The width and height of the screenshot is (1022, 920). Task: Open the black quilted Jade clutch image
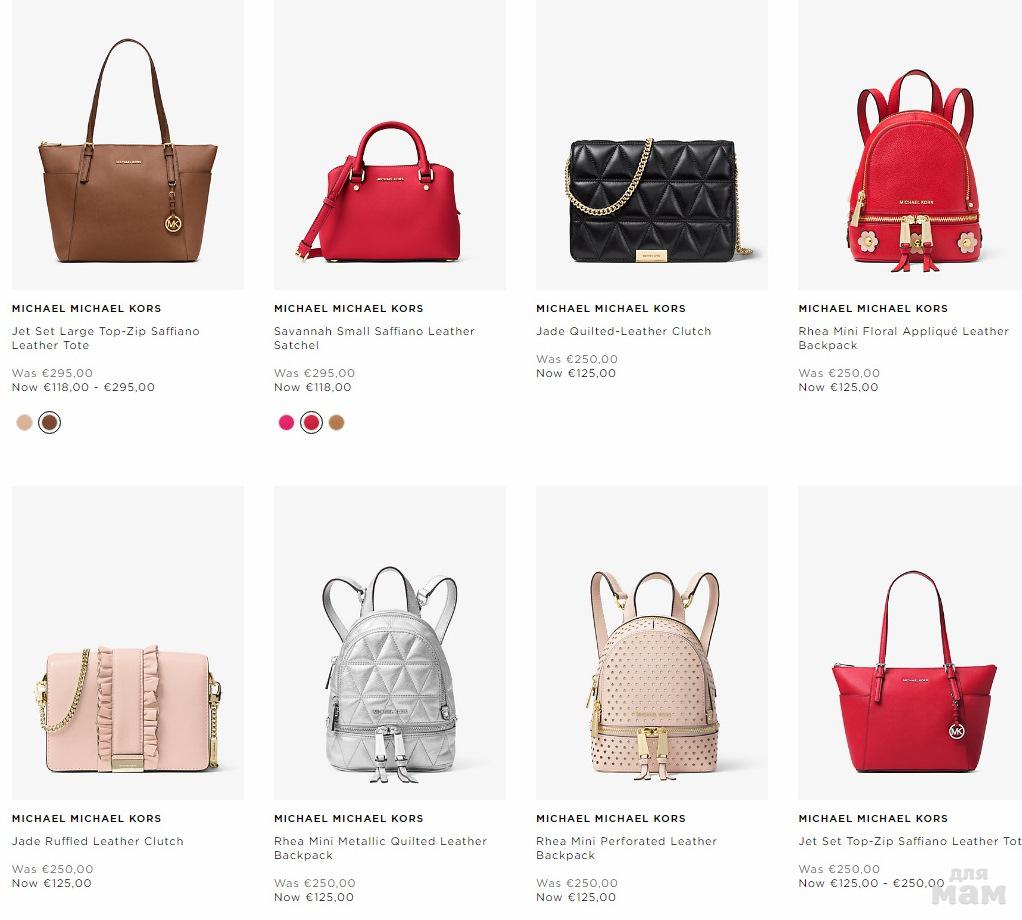(652, 145)
